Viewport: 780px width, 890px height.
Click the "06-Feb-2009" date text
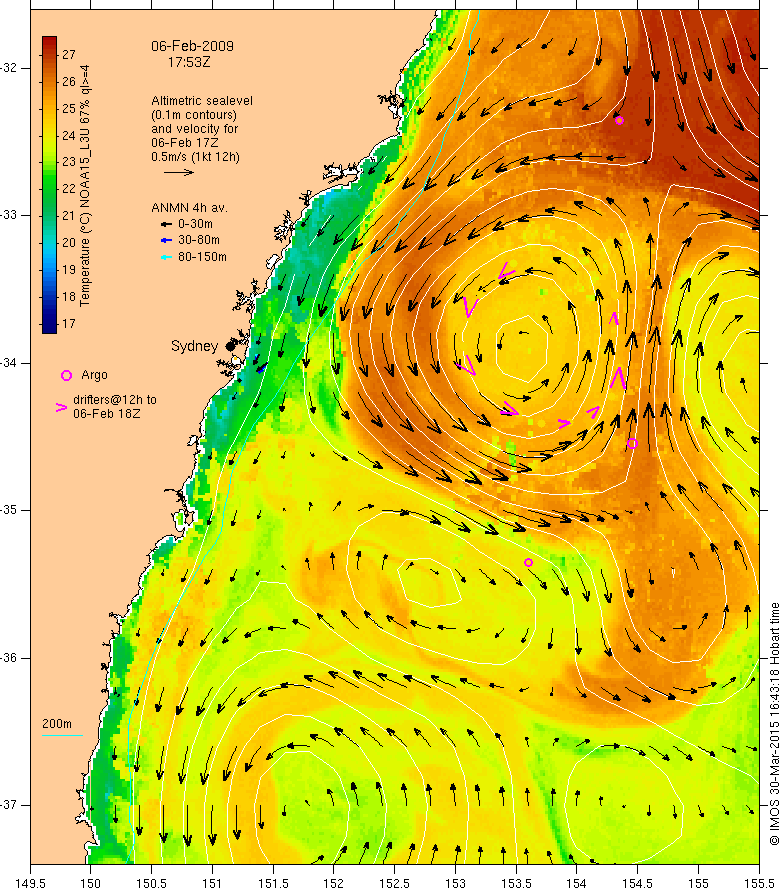pyautogui.click(x=192, y=47)
